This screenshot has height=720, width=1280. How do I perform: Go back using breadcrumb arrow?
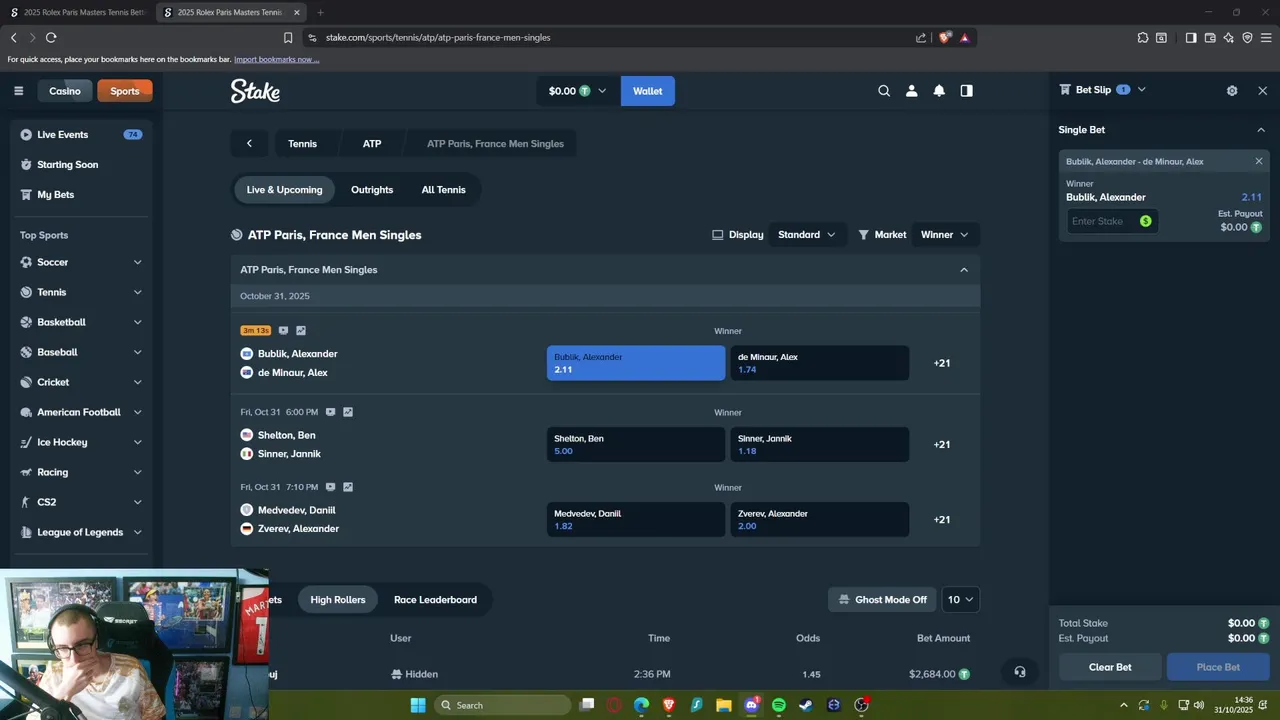pyautogui.click(x=249, y=143)
